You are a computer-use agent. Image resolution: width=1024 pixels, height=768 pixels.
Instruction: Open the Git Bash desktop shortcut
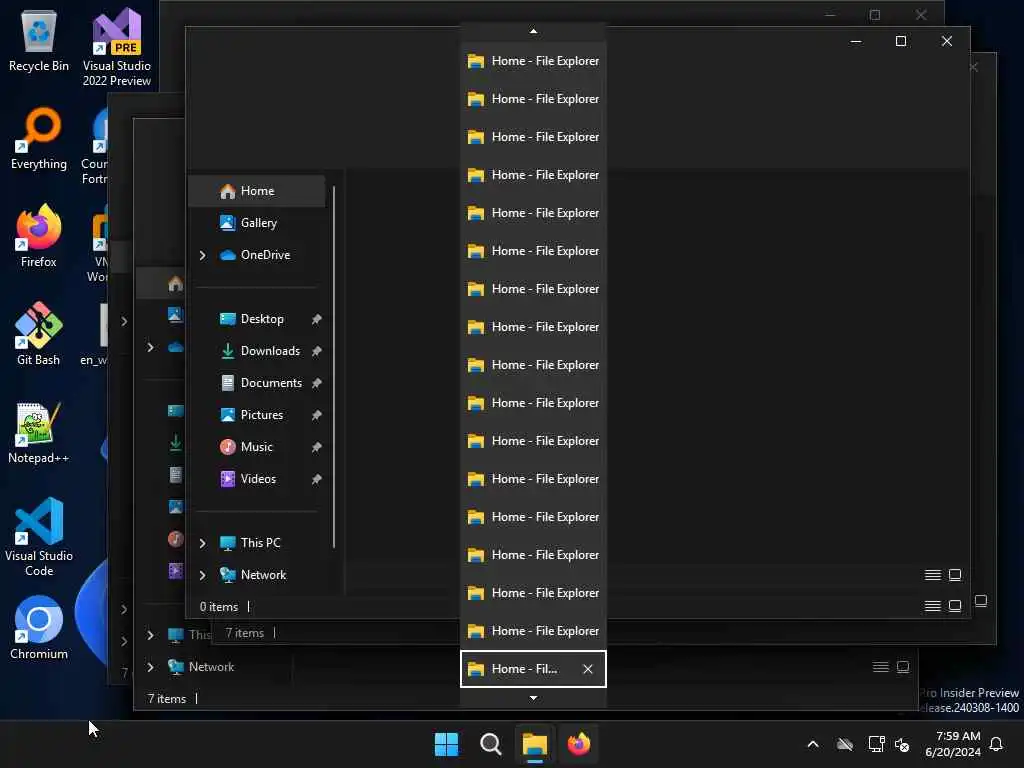39,334
